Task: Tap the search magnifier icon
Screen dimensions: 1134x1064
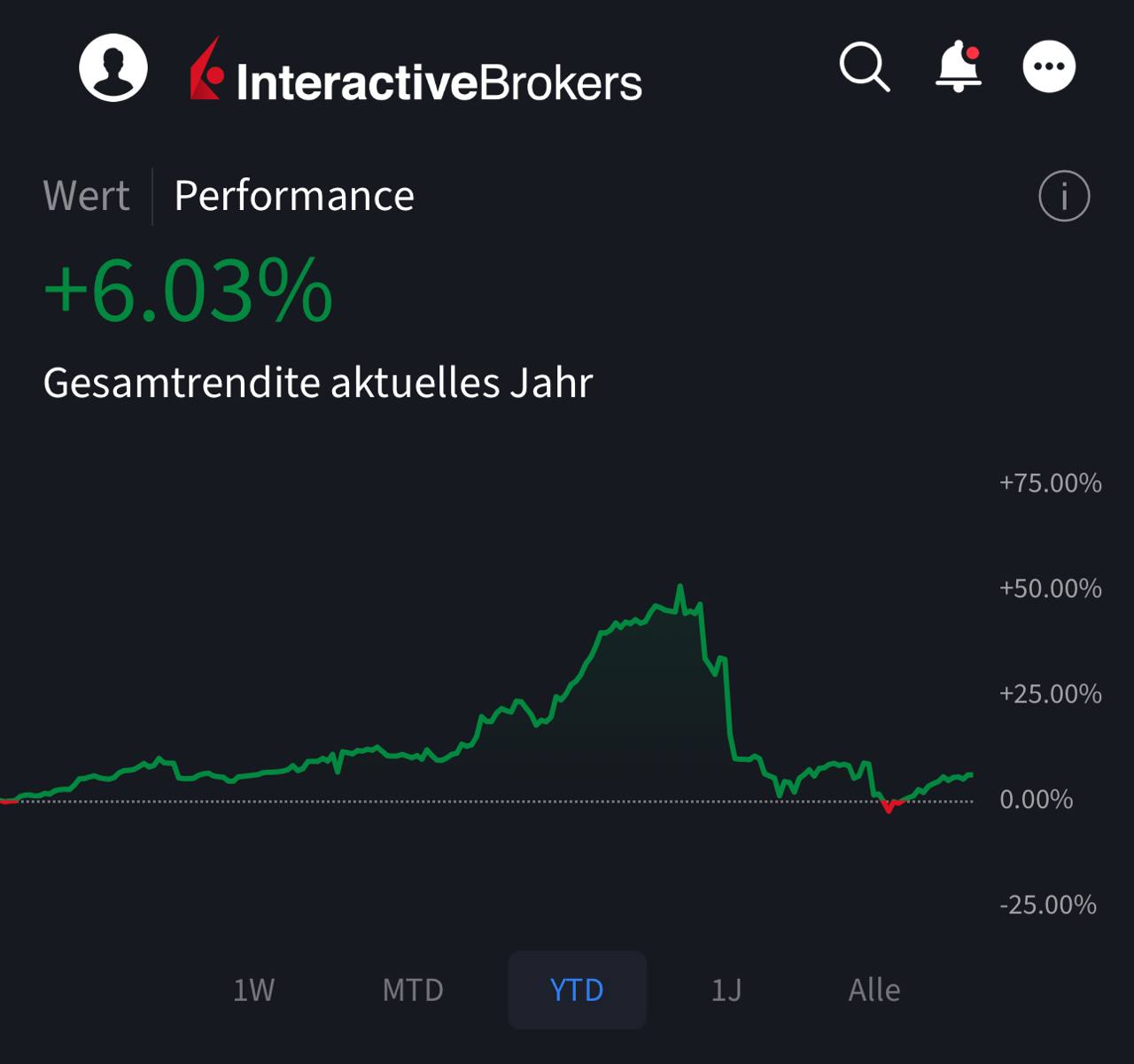Action: [x=864, y=66]
